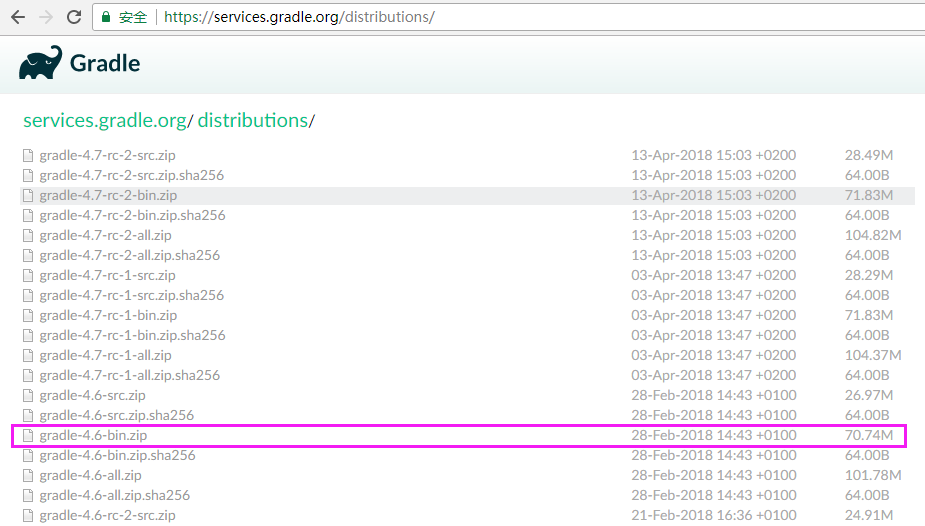Viewport: 925px width, 526px height.
Task: Click file icon beside gradle-4.7-rc-1-bin.zip
Action: [28, 315]
